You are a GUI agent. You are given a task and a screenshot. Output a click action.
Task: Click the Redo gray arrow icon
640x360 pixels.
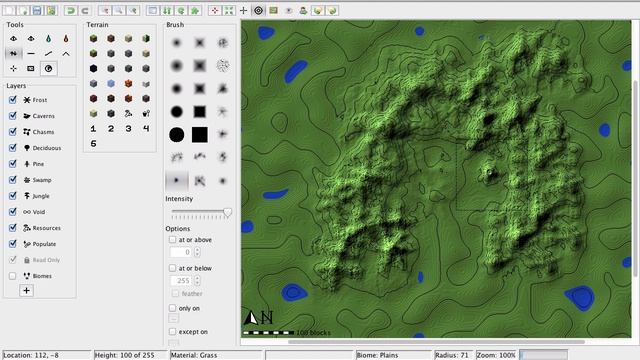(x=85, y=11)
